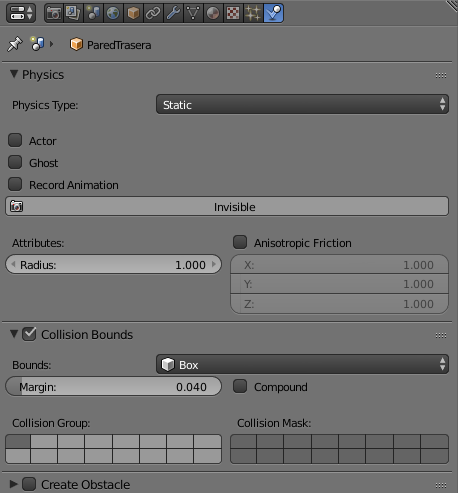458x493 pixels.
Task: Open the Bounds dropdown showing Box
Action: tap(302, 364)
